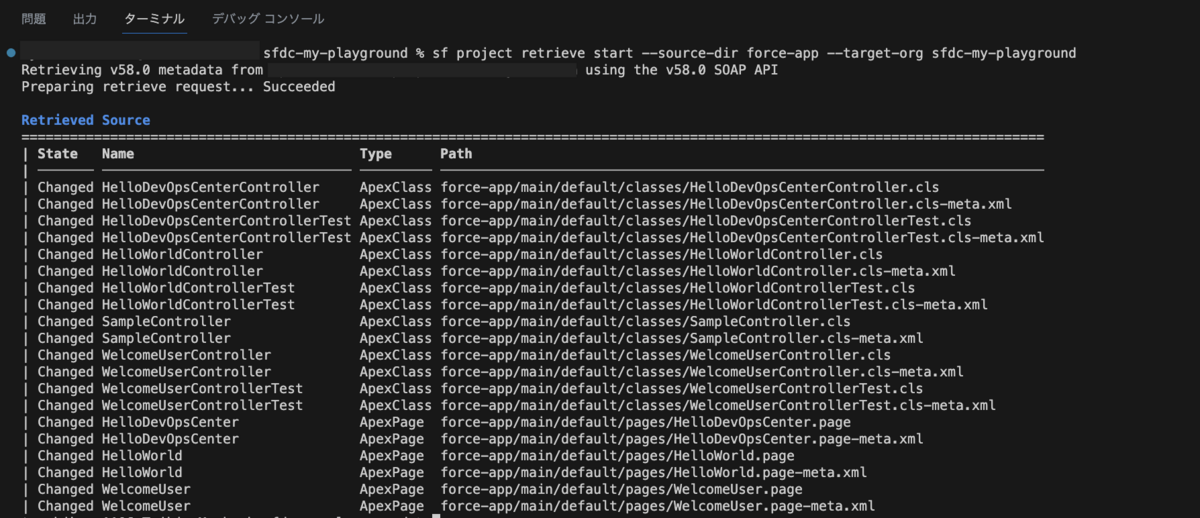
Task: Open HelloDevOpsCenterControllerTest.cls-meta.xml path link
Action: [742, 237]
